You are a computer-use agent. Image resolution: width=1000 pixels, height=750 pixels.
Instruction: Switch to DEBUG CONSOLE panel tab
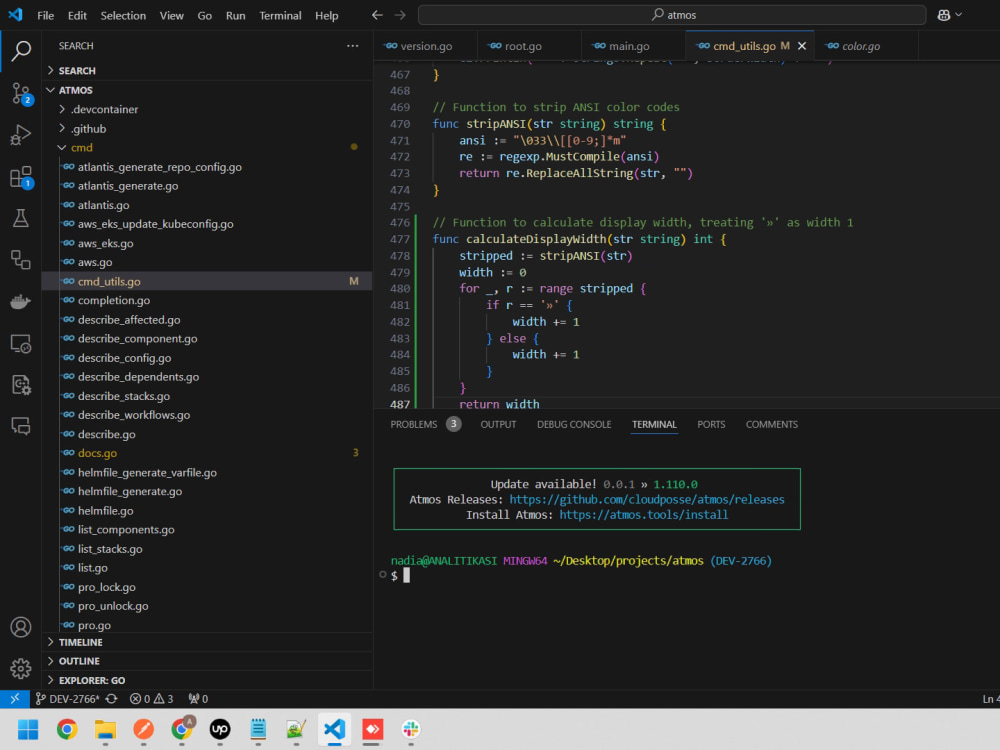(574, 425)
